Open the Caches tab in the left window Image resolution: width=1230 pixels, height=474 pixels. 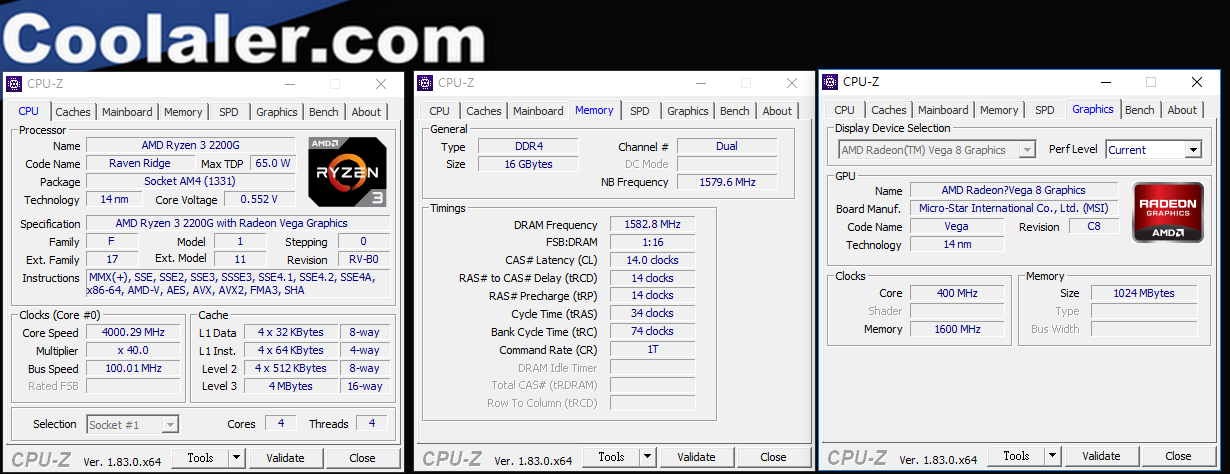click(73, 112)
